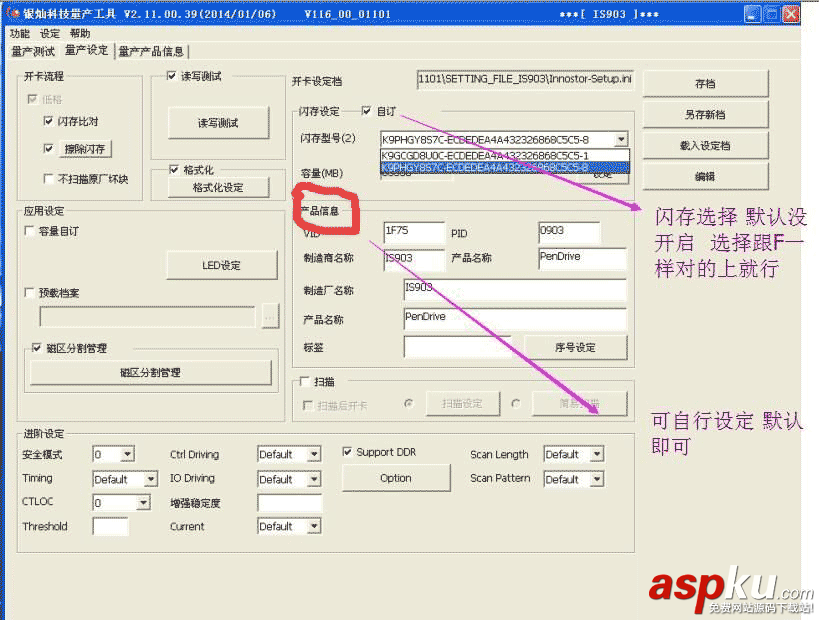Open the 帮助 menu
The image size is (819, 620).
(80, 33)
